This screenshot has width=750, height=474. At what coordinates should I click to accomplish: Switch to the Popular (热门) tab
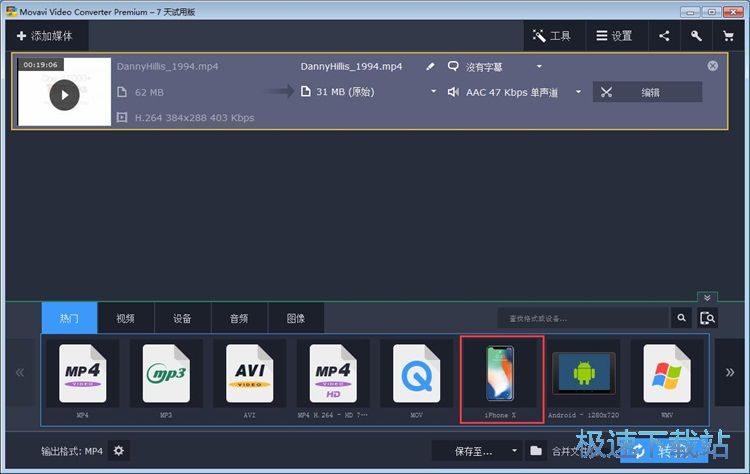pos(69,318)
